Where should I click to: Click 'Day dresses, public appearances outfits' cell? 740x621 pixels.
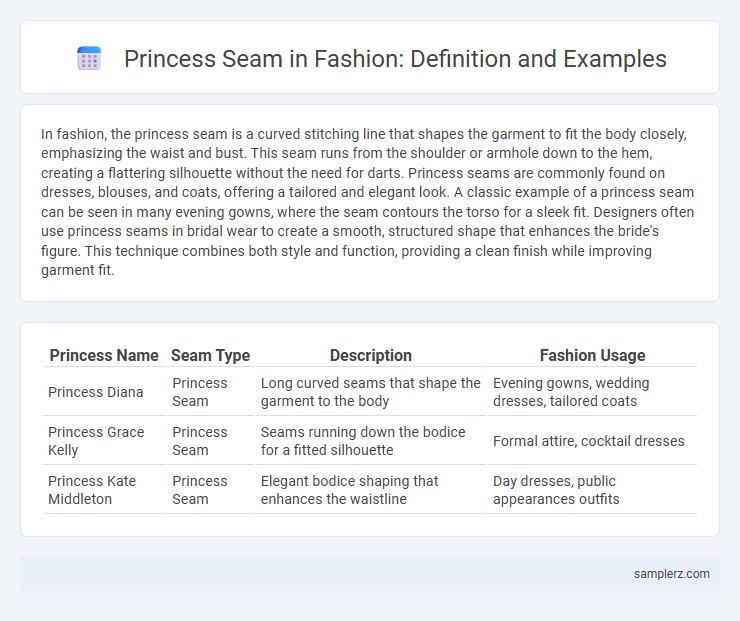(592, 490)
